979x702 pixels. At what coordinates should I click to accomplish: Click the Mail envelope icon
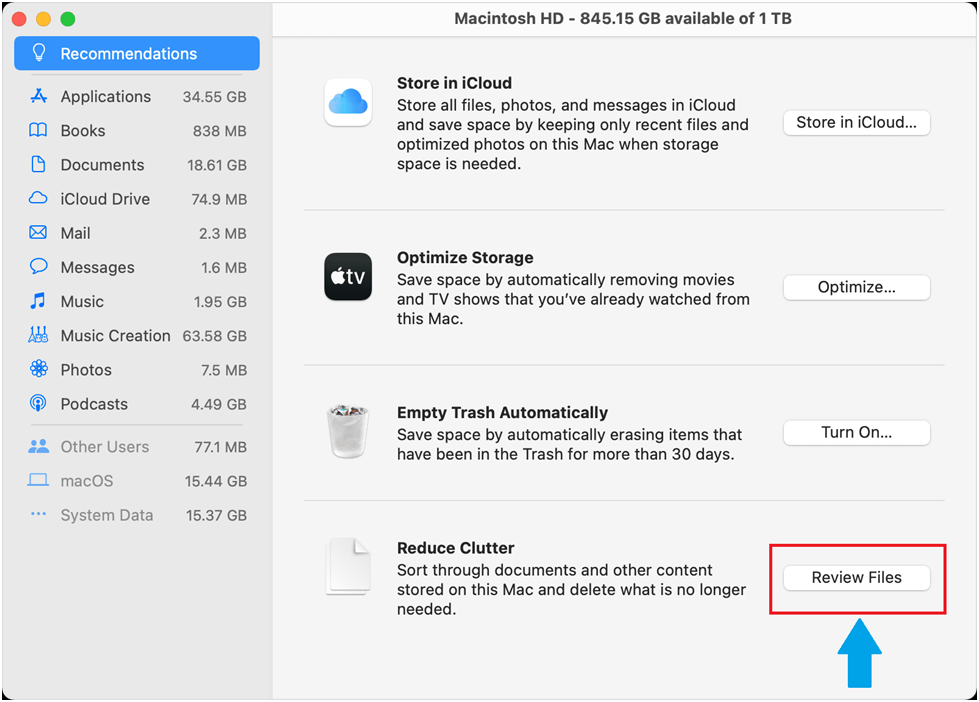(x=38, y=233)
